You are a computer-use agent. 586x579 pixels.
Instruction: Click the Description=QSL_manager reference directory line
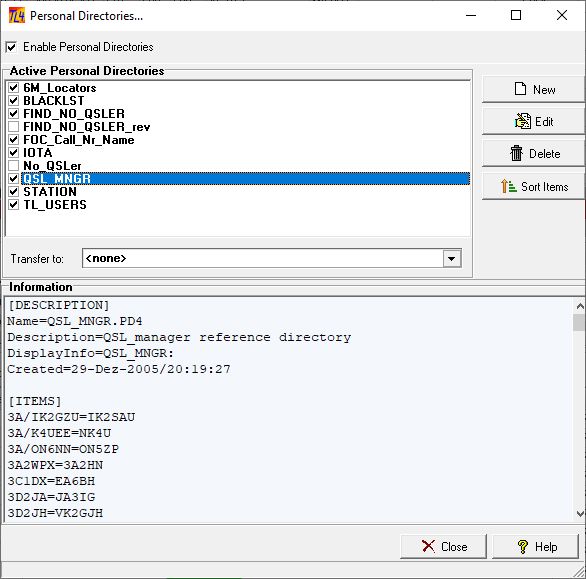[x=179, y=338]
